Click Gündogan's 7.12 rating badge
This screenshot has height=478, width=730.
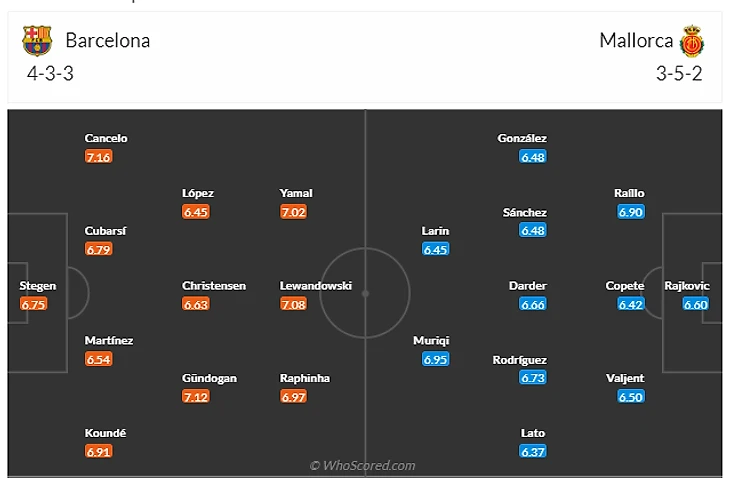(x=196, y=397)
